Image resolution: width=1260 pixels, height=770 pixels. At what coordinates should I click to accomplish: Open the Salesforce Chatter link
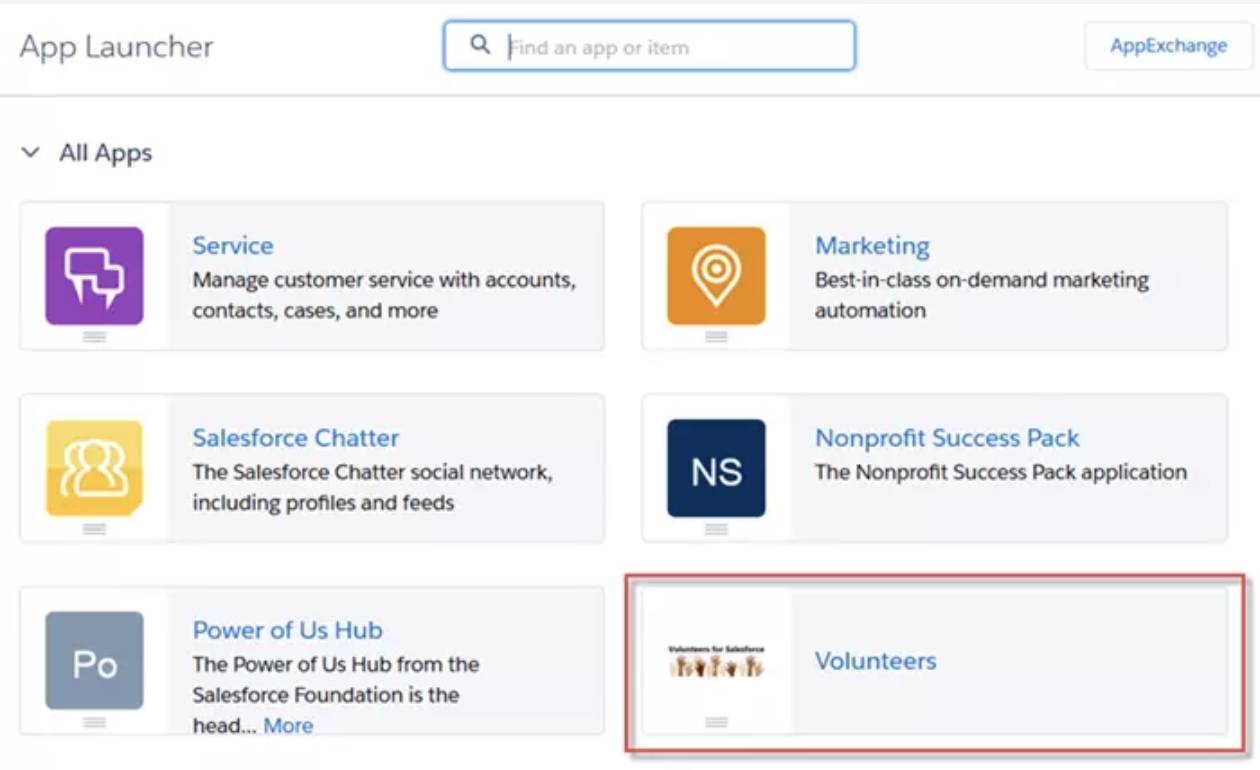[296, 438]
